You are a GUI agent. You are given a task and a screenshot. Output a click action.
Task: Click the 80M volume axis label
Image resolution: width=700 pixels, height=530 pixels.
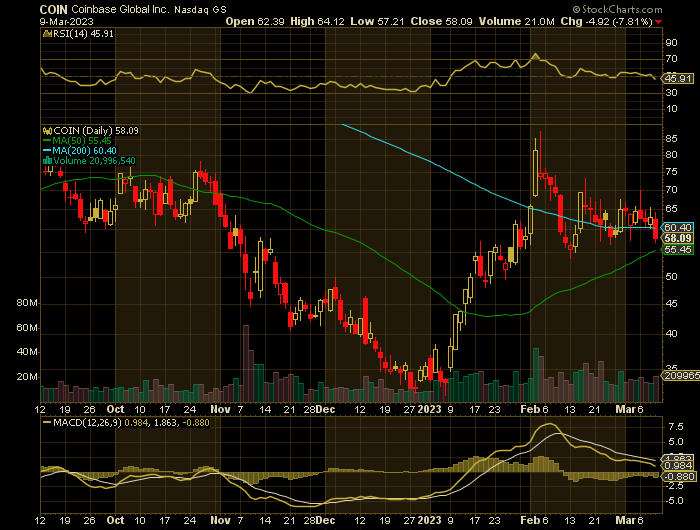pyautogui.click(x=27, y=303)
